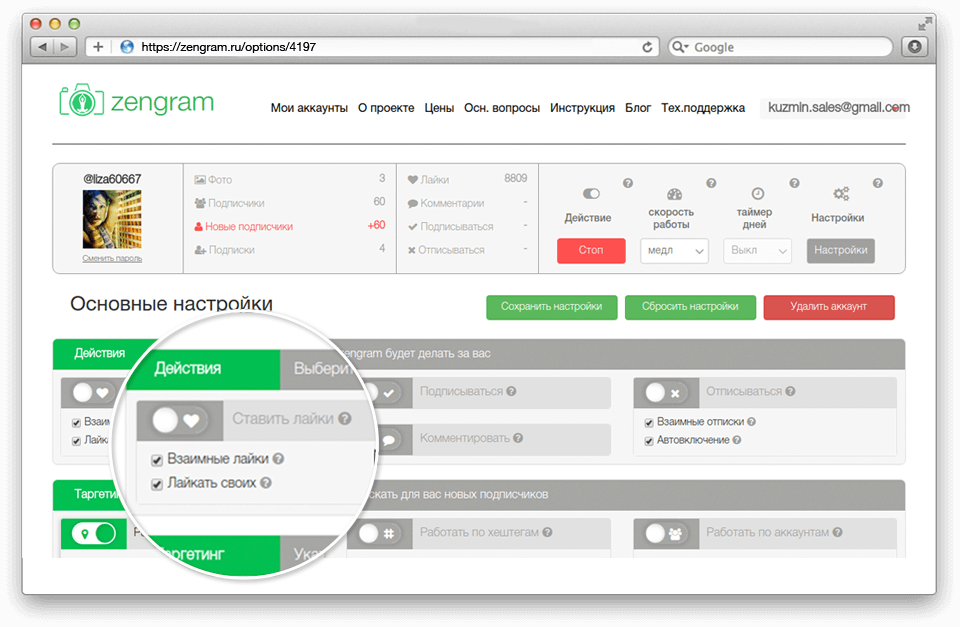Open Осн. вопросы page
The height and width of the screenshot is (627, 960).
pos(501,108)
